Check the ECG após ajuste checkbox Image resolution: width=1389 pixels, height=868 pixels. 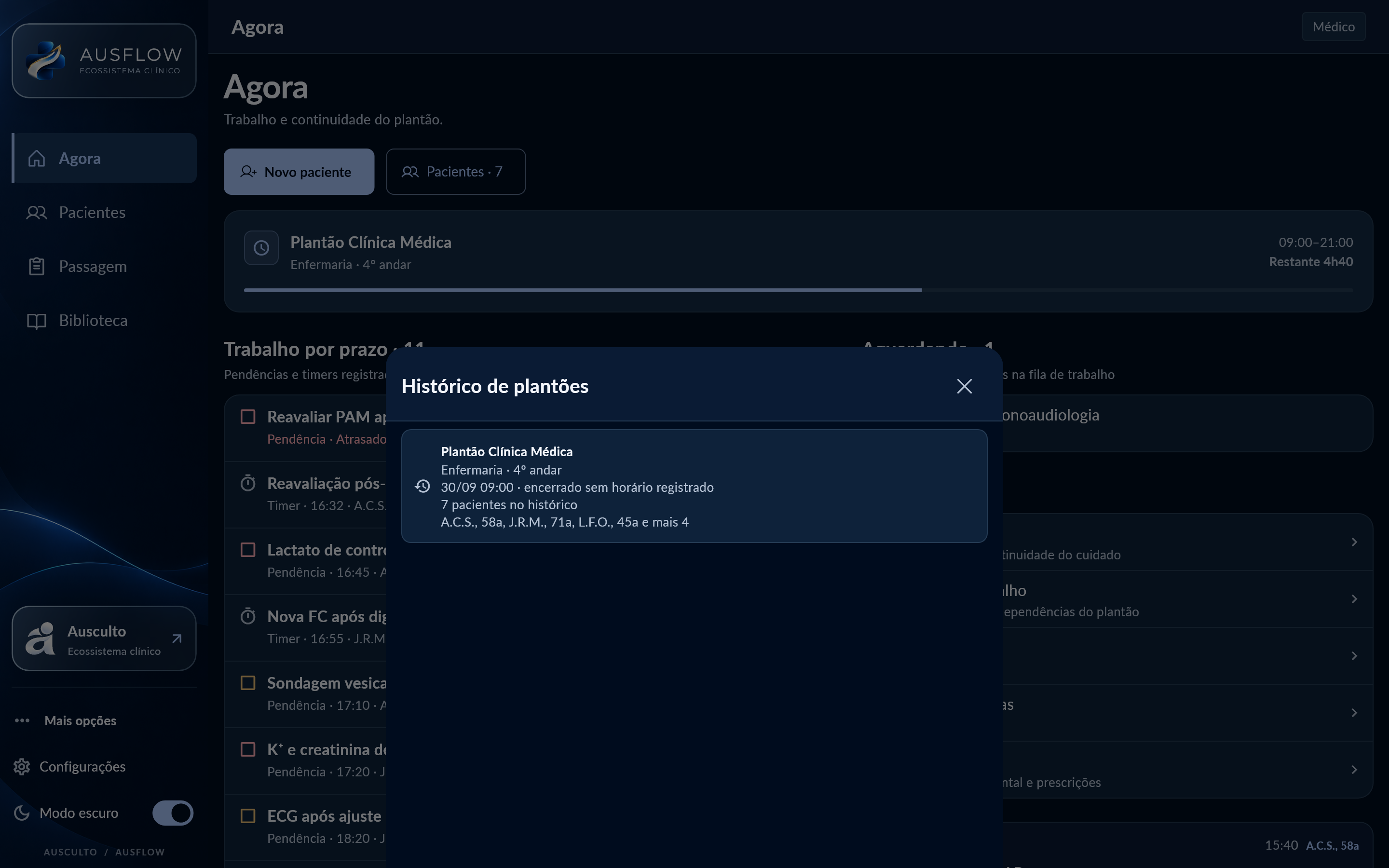(248, 816)
